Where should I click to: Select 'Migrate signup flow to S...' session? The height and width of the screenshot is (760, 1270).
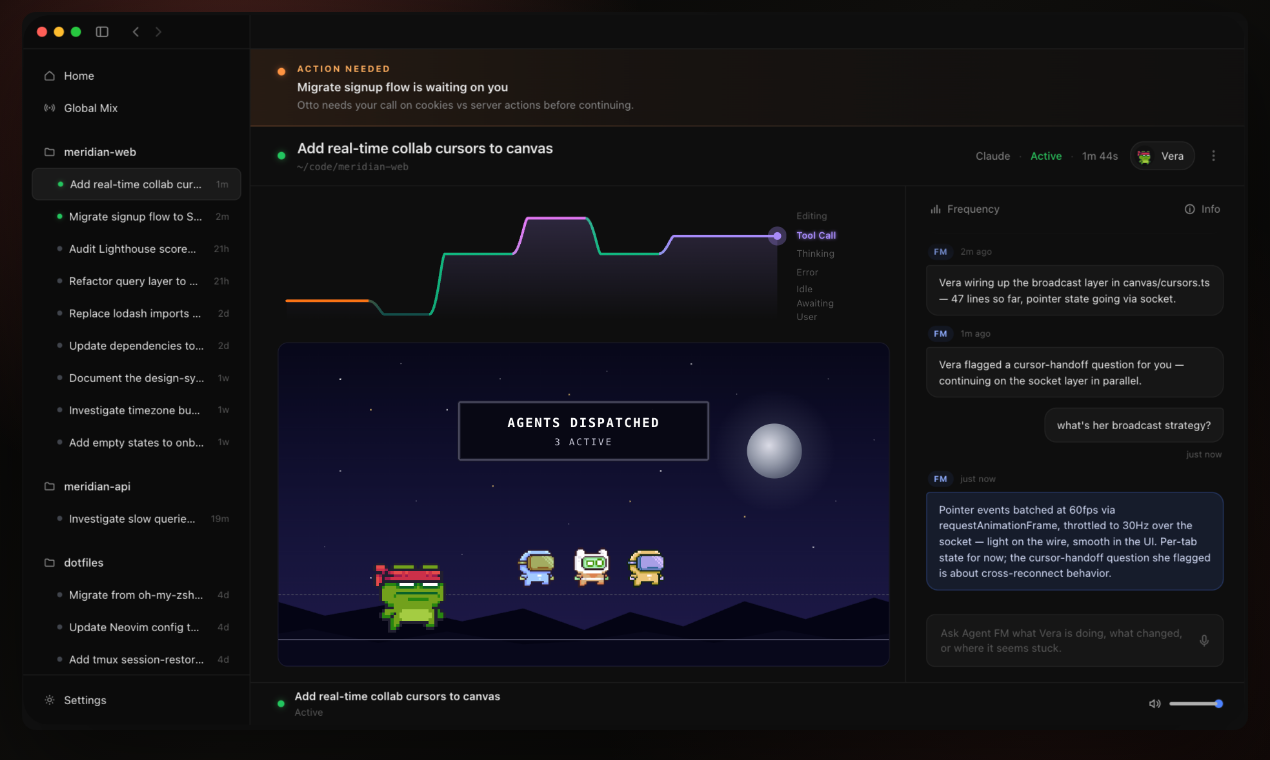pyautogui.click(x=136, y=217)
